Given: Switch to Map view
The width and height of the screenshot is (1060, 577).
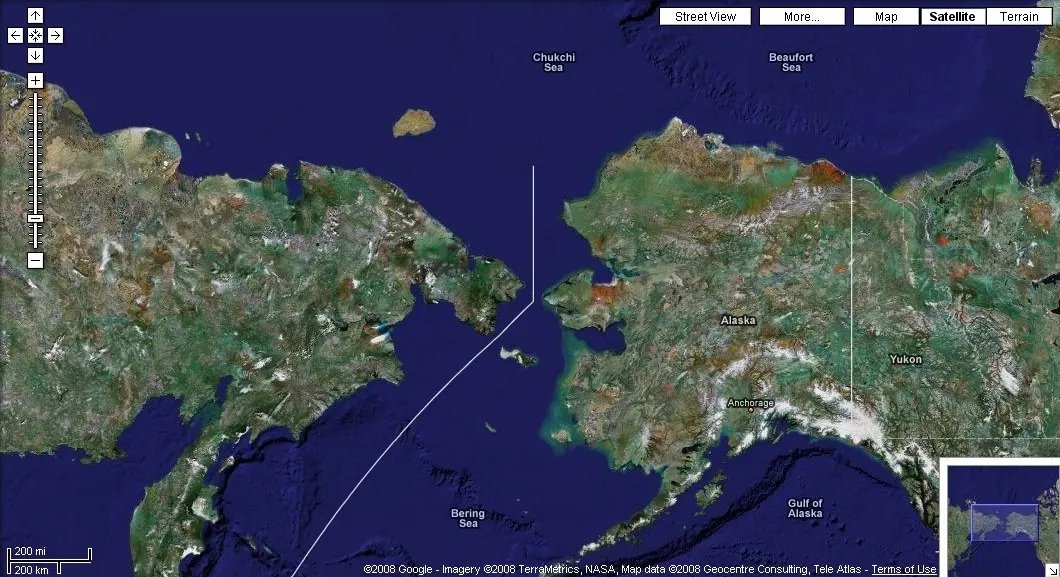Looking at the screenshot, I should (x=886, y=17).
